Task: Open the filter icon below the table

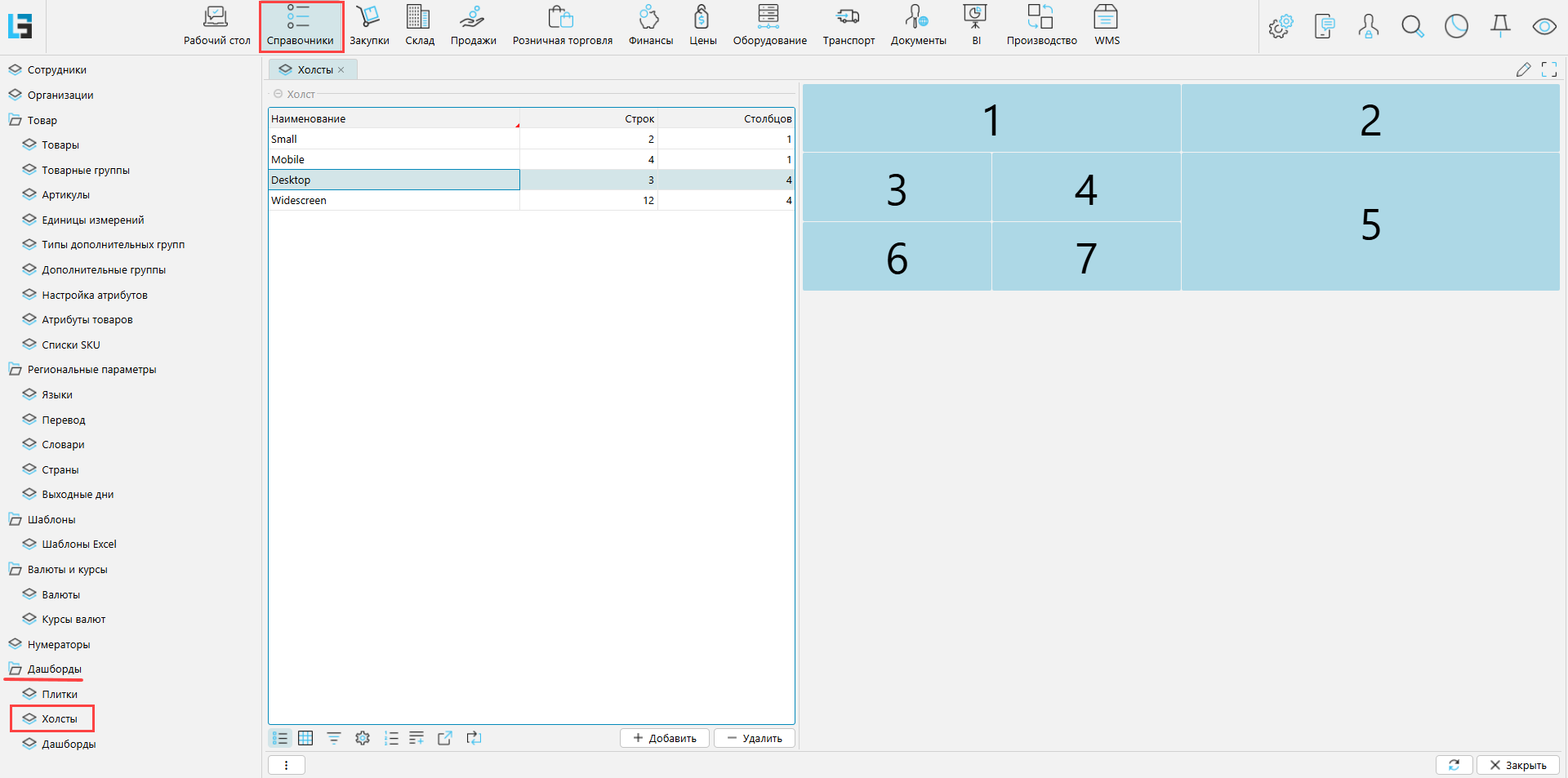Action: point(334,738)
